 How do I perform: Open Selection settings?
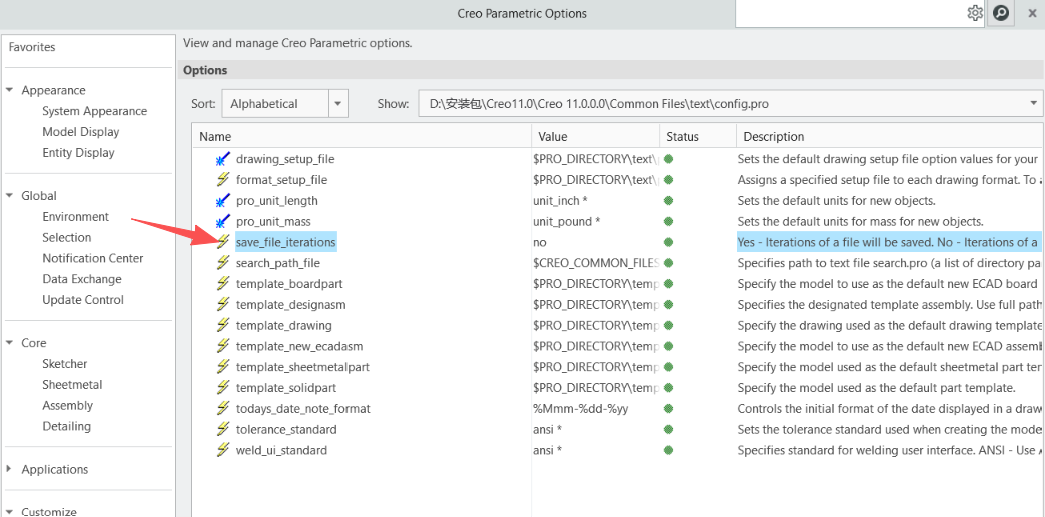click(67, 237)
